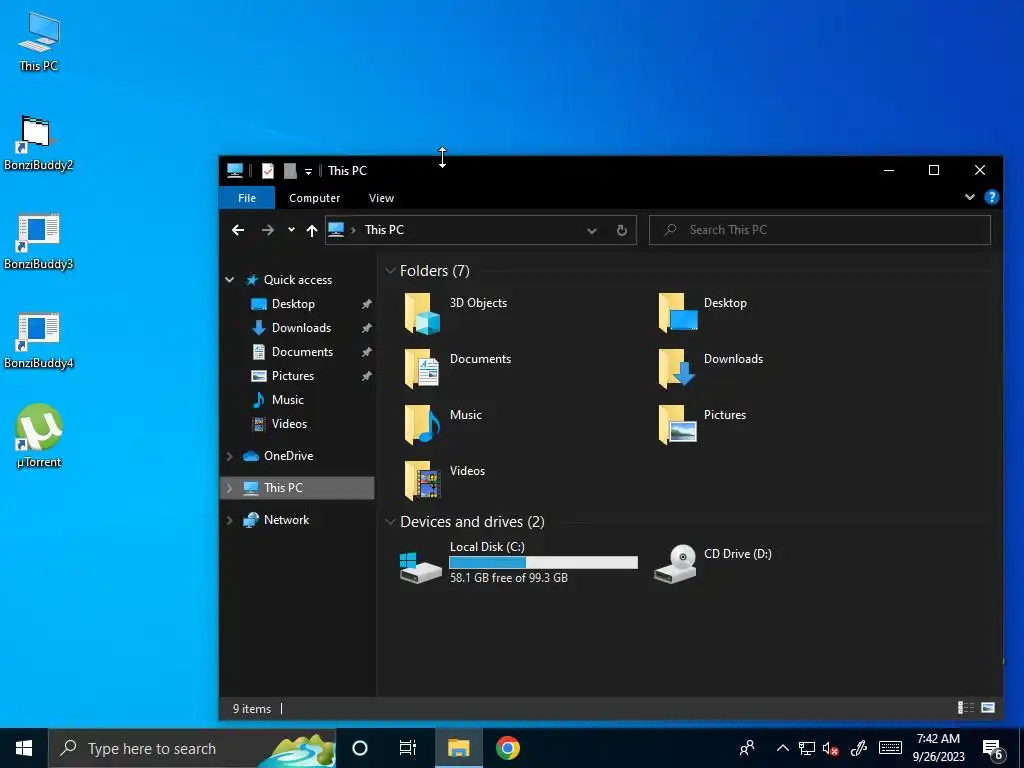Screen dimensions: 1024x768
Task: Collapse the Folders (7) group
Action: click(x=390, y=270)
